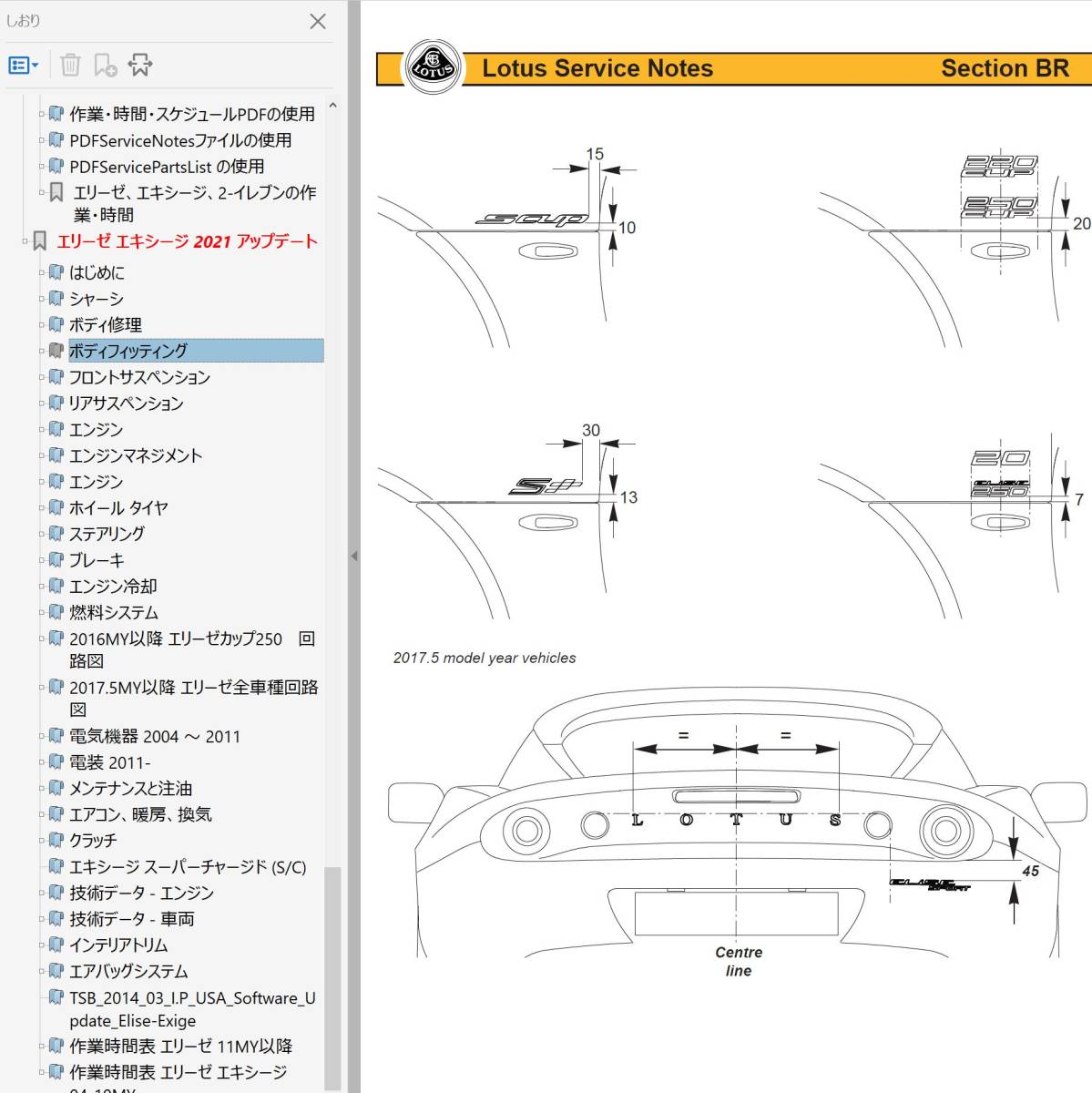Viewport: 1092px width, 1093px height.
Task: Click bookmark icon beside エアバッグシステム
Action: [x=56, y=972]
